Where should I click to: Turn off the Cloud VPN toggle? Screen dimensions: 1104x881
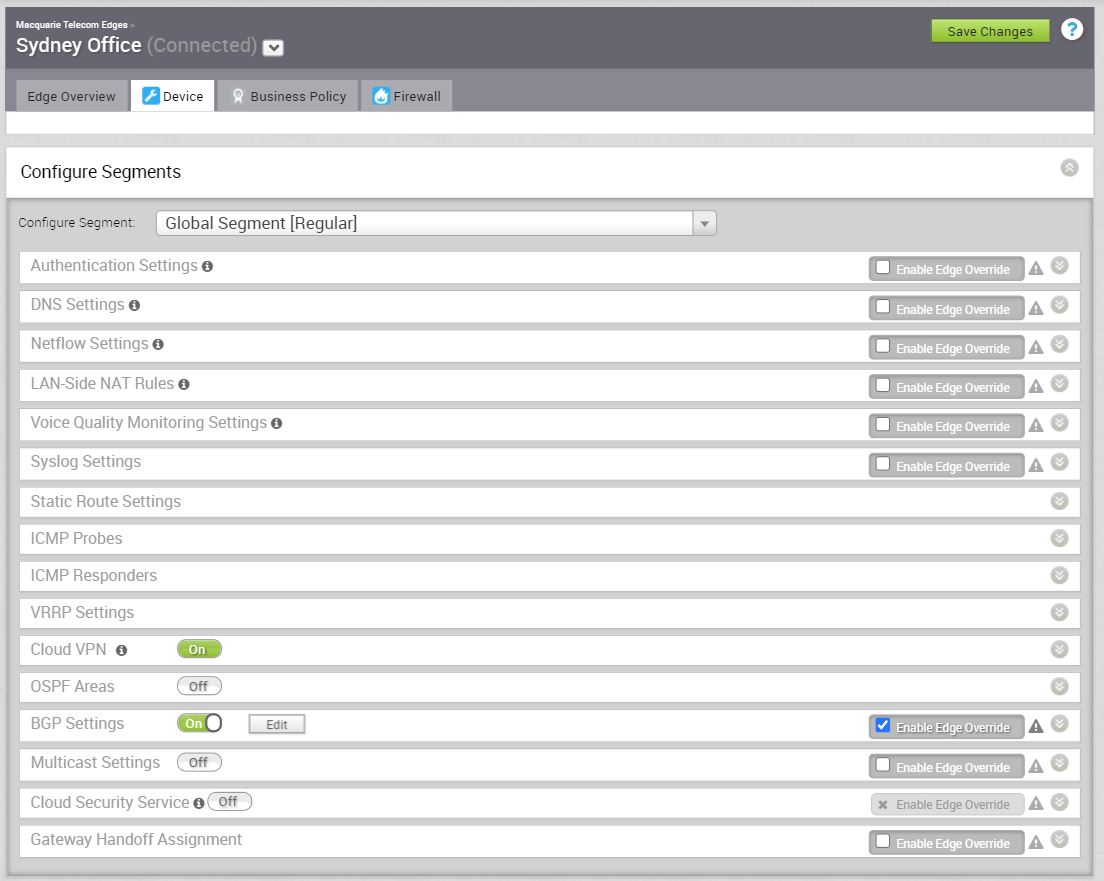pos(199,649)
